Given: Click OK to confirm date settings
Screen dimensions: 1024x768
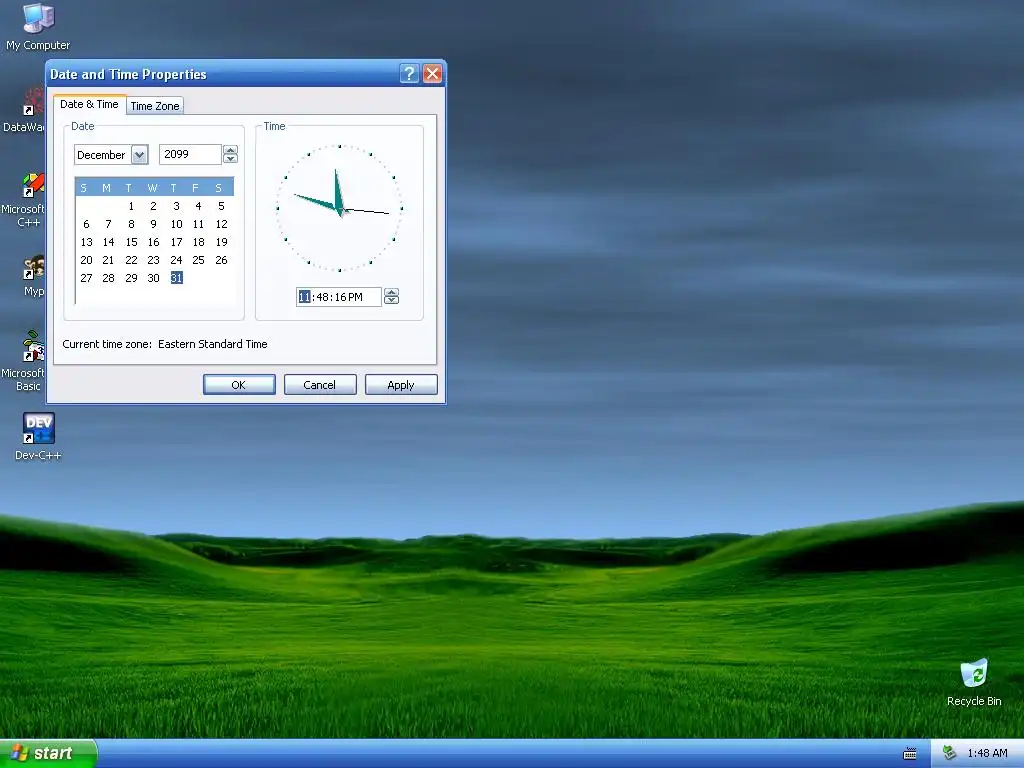Looking at the screenshot, I should click(239, 385).
